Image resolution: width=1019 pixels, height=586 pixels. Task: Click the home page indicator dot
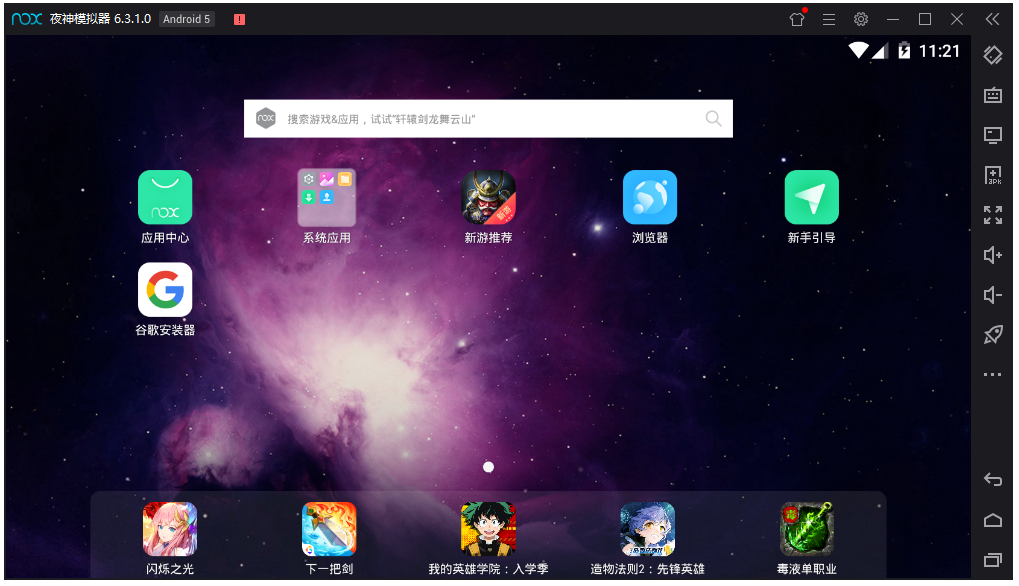click(488, 467)
